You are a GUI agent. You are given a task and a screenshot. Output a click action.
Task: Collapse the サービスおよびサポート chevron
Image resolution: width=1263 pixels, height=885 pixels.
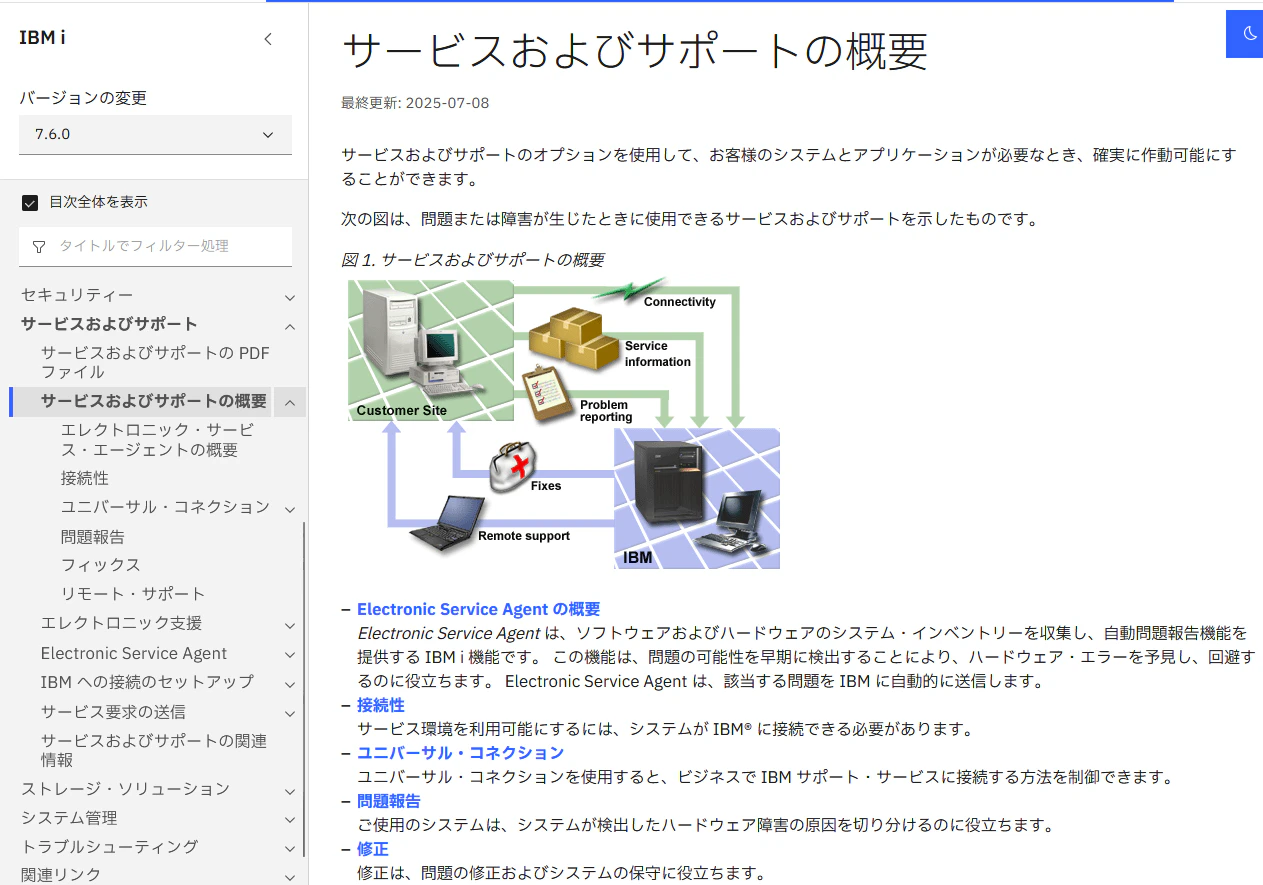[x=290, y=326]
